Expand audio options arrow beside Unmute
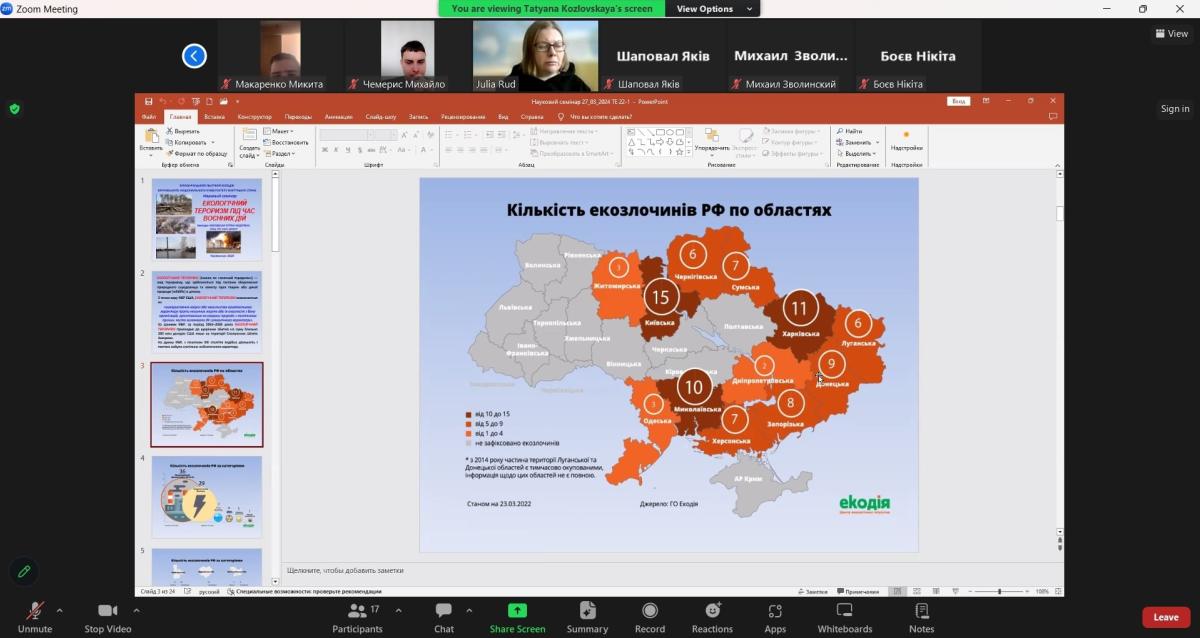1200x638 pixels. [x=59, y=610]
